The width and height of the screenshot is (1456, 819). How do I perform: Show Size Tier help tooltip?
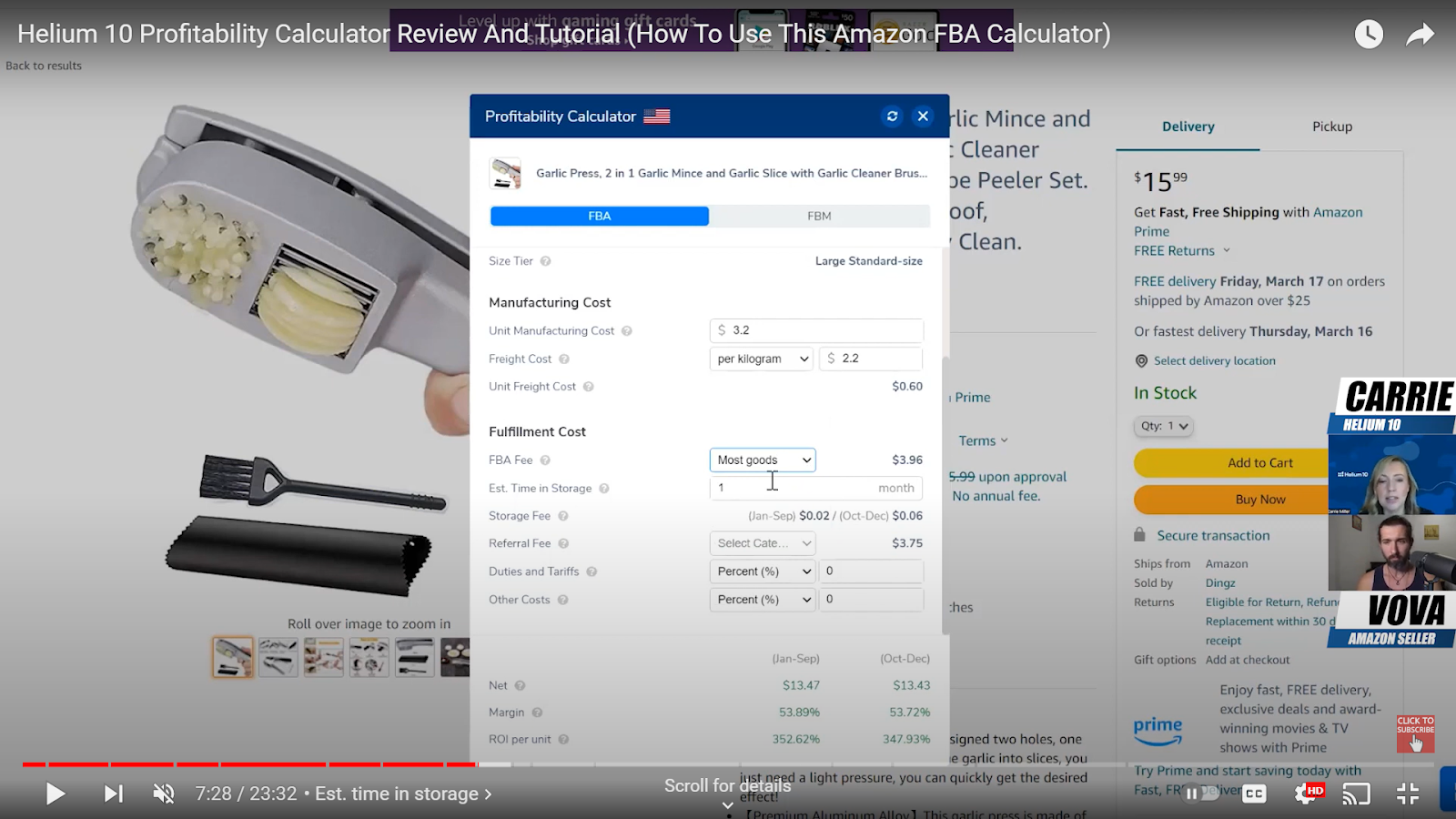pyautogui.click(x=546, y=261)
